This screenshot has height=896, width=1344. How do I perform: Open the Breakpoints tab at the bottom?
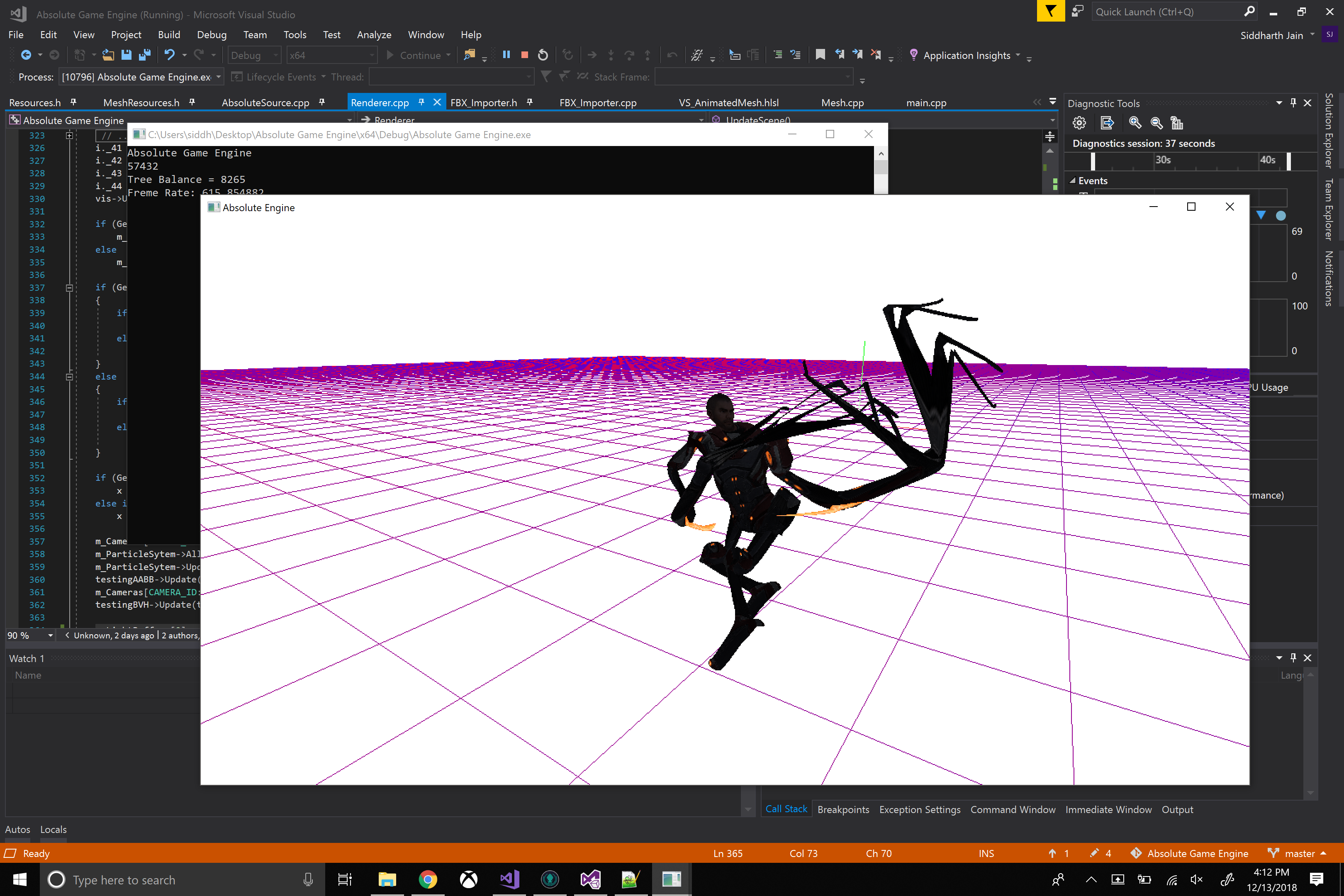tap(843, 809)
